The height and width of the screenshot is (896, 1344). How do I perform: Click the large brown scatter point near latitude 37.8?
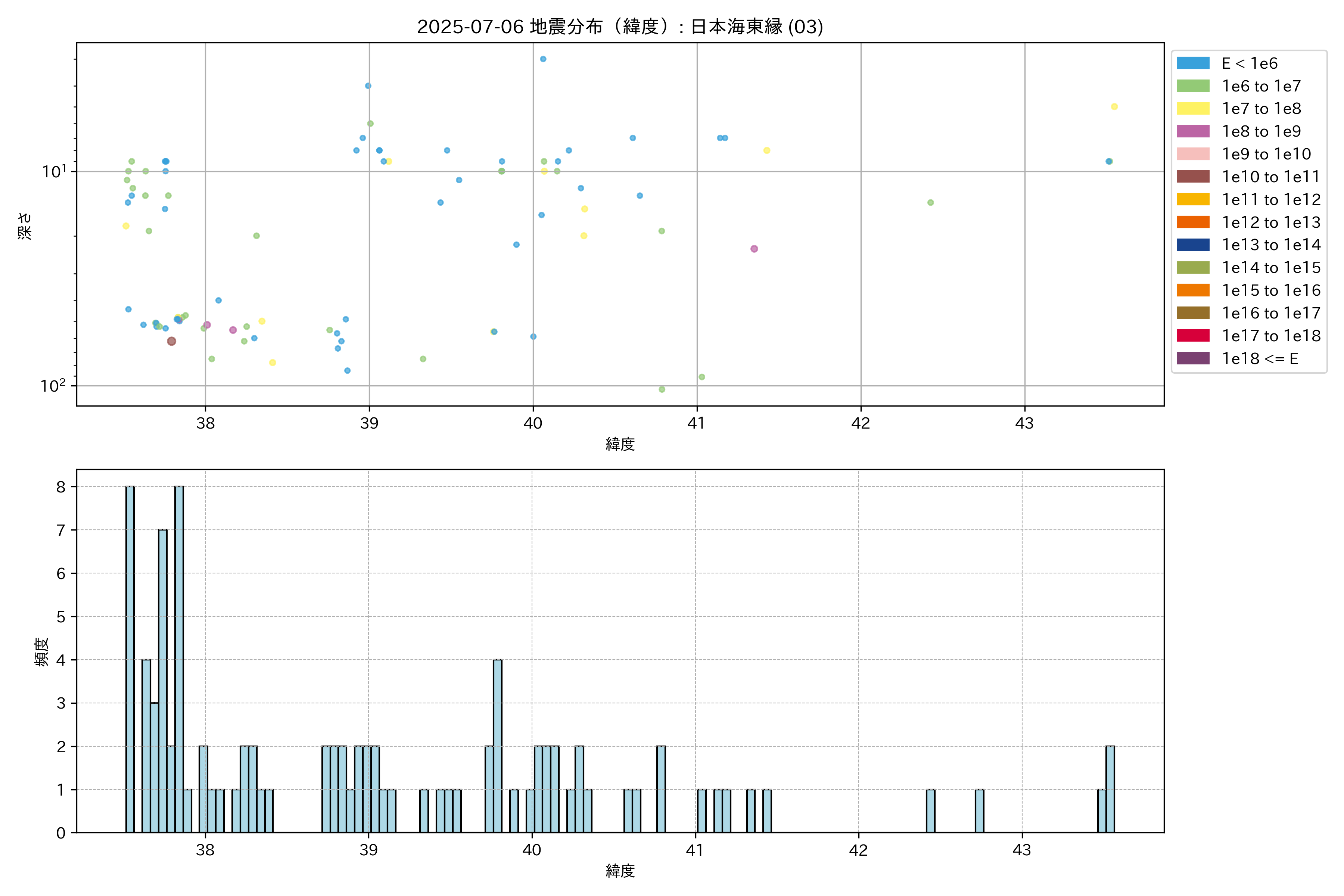pos(171,341)
